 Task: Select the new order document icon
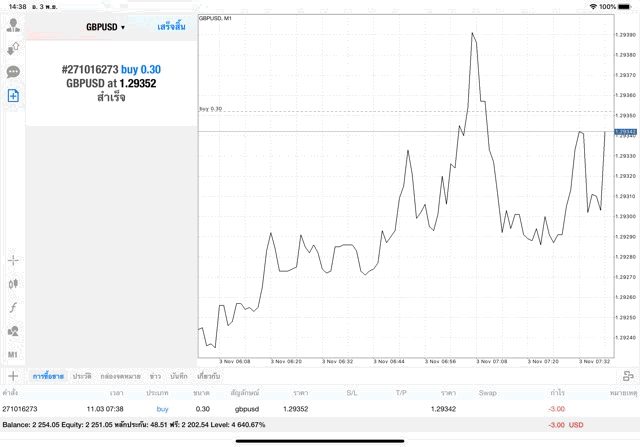[13, 96]
